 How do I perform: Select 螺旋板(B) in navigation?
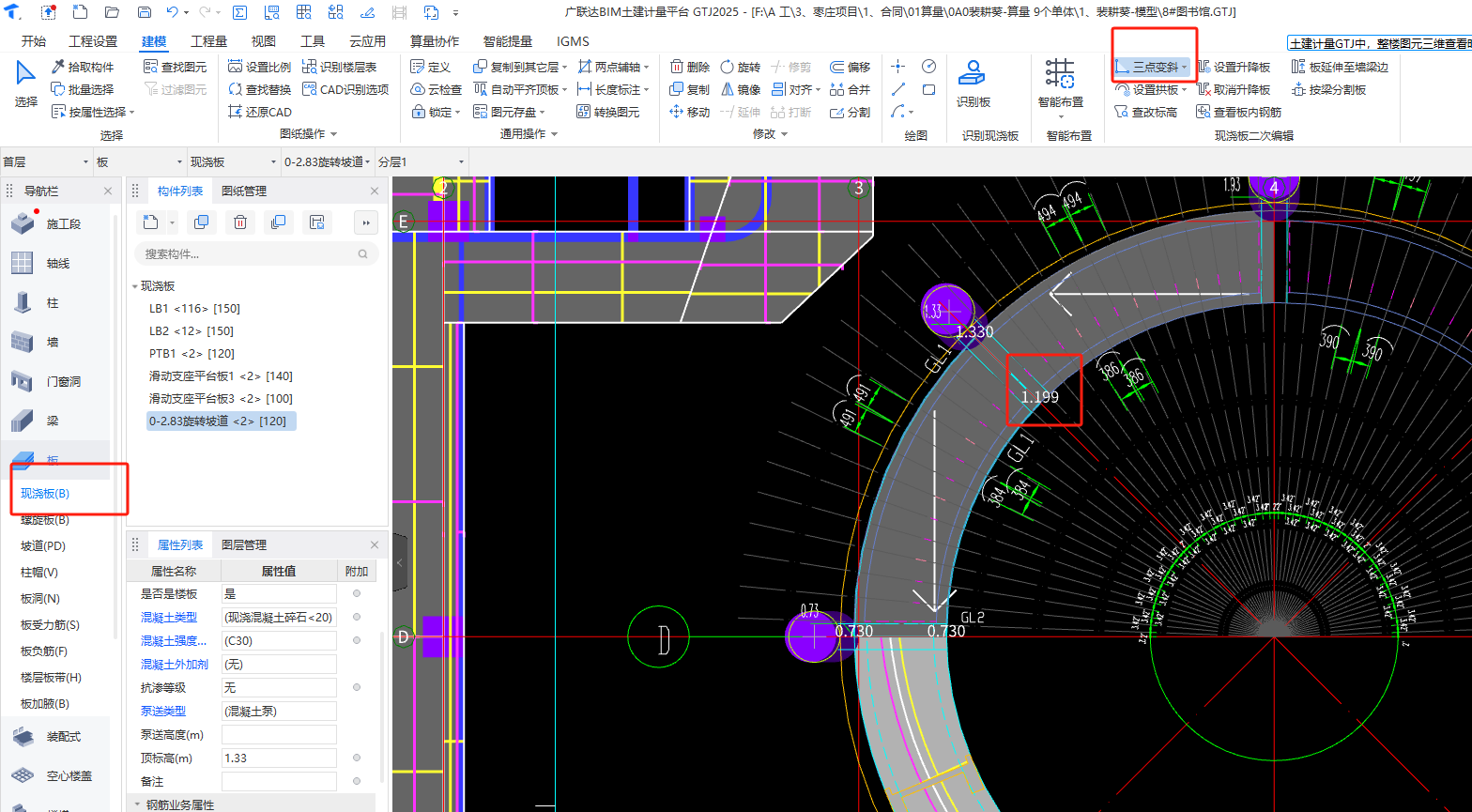(45, 519)
